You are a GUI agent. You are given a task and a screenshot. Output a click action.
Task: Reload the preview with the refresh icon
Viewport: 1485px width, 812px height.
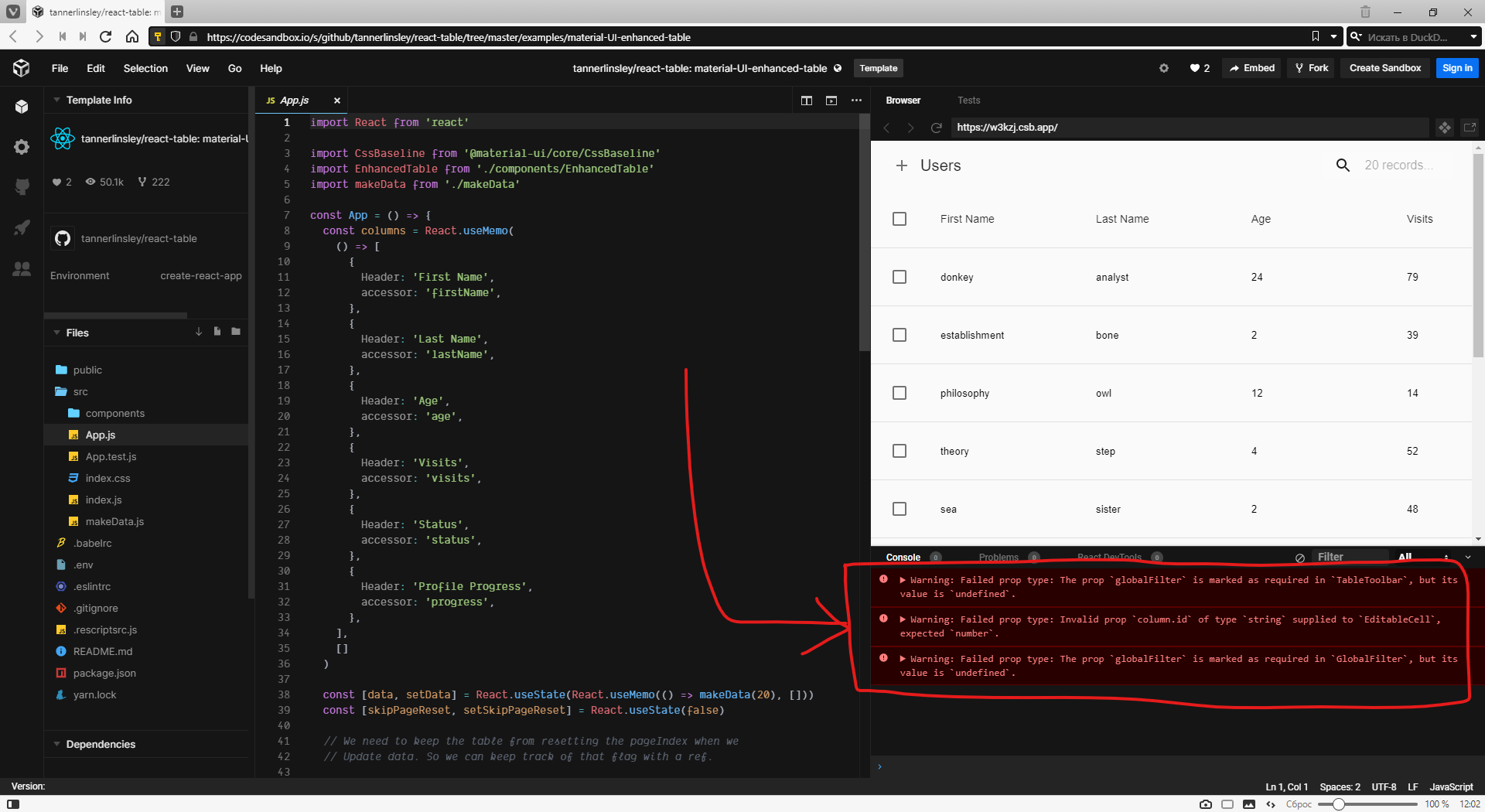(936, 127)
